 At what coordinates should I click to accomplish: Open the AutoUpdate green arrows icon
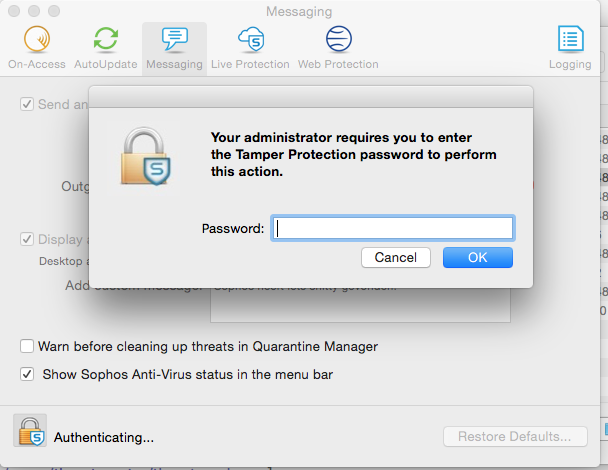click(x=106, y=39)
